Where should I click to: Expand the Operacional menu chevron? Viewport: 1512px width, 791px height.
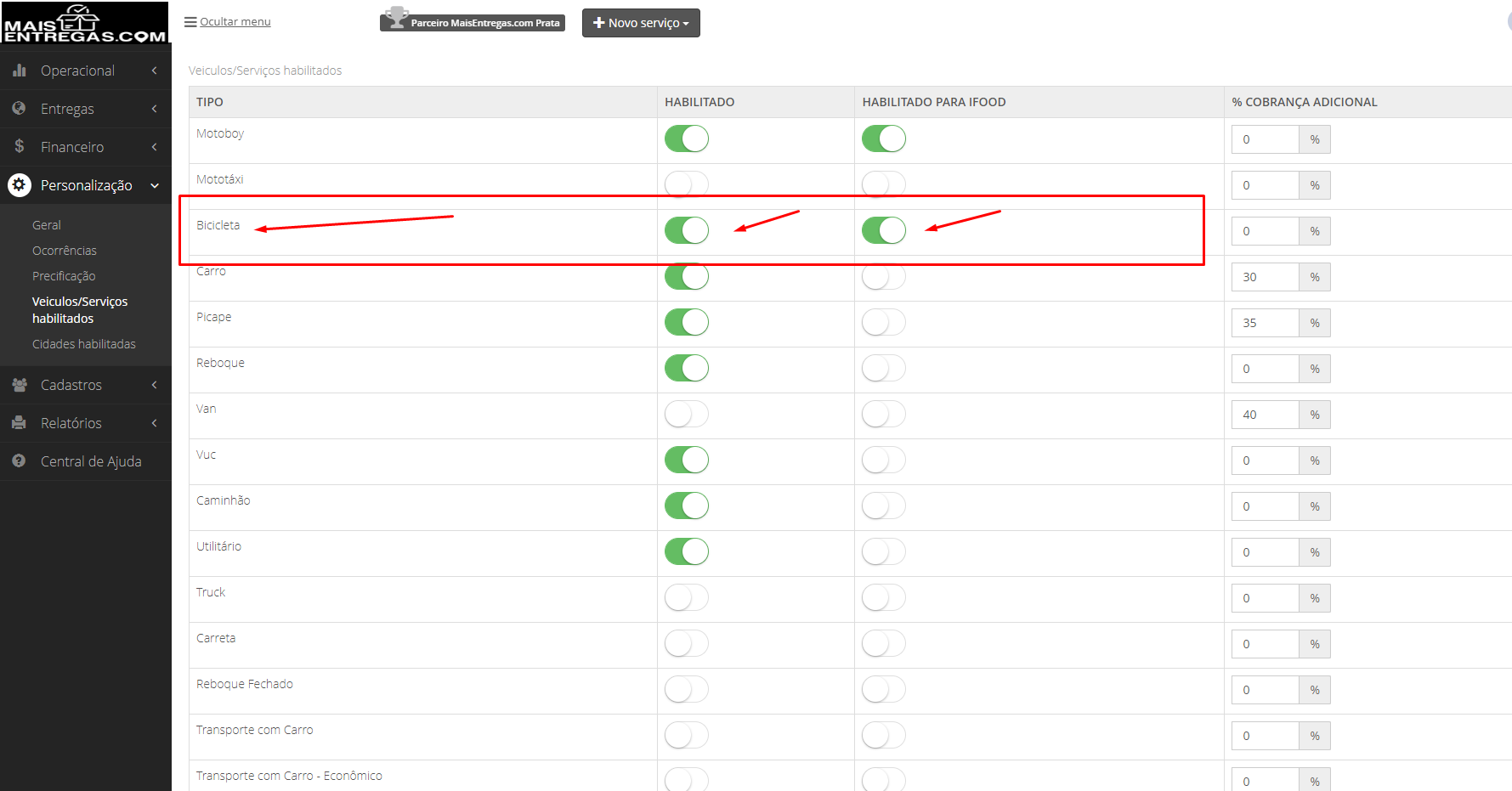click(x=155, y=71)
